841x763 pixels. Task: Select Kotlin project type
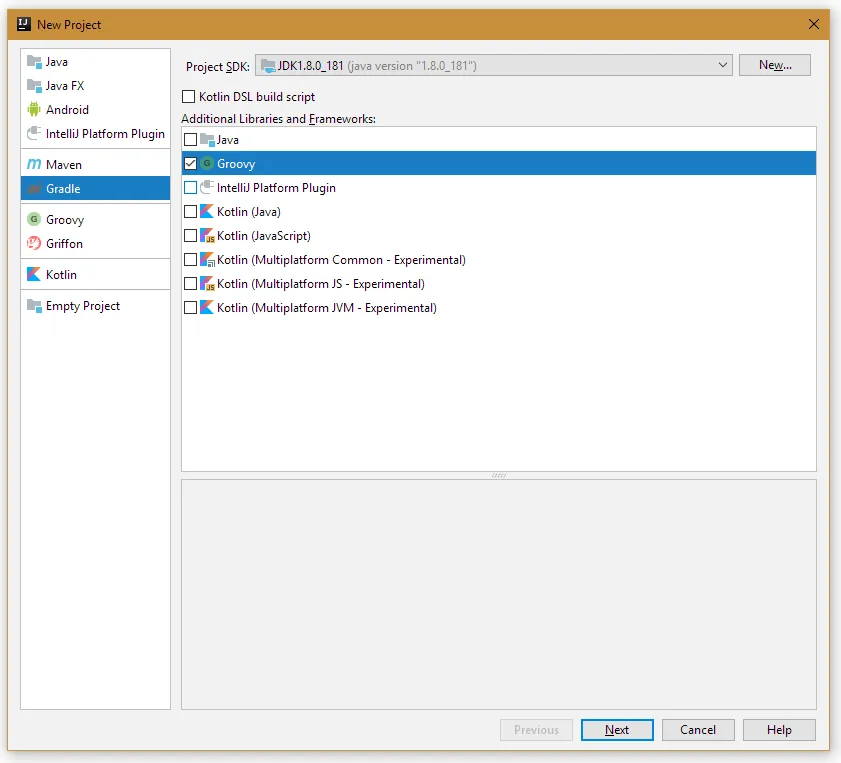(x=95, y=275)
